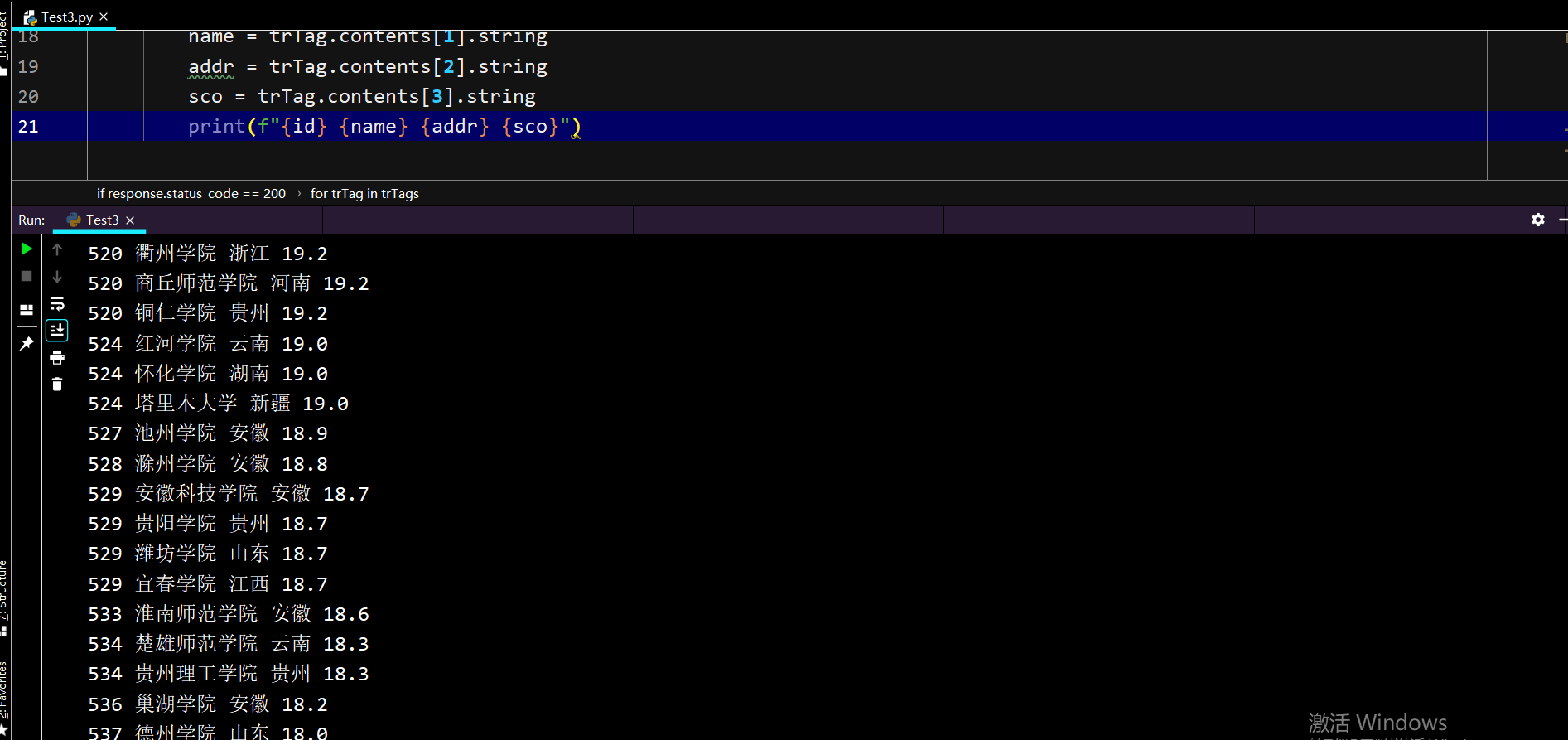Click output row '529 贵阳学院 贵州 18.7'

point(208,524)
